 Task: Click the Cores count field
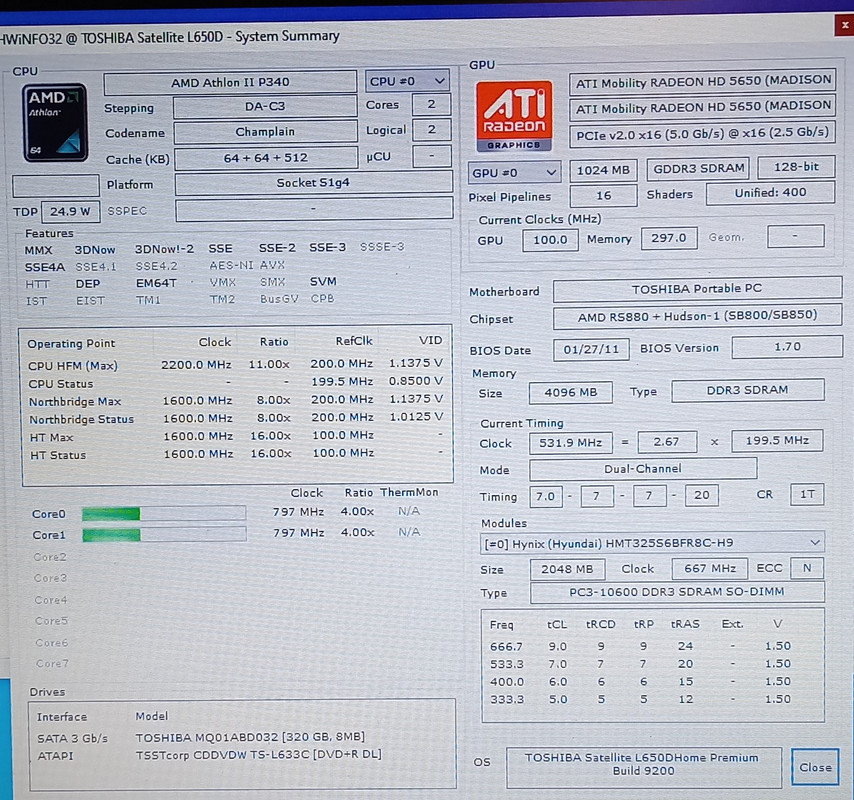click(431, 104)
